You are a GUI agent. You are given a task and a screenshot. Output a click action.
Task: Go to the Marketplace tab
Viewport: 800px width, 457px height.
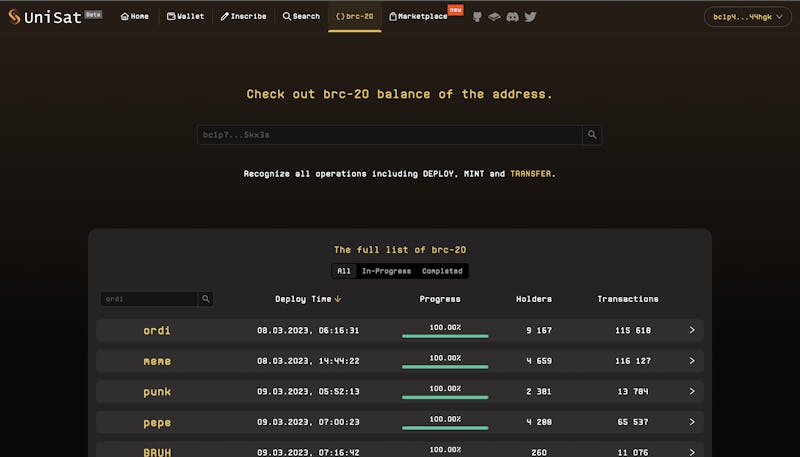coord(418,17)
